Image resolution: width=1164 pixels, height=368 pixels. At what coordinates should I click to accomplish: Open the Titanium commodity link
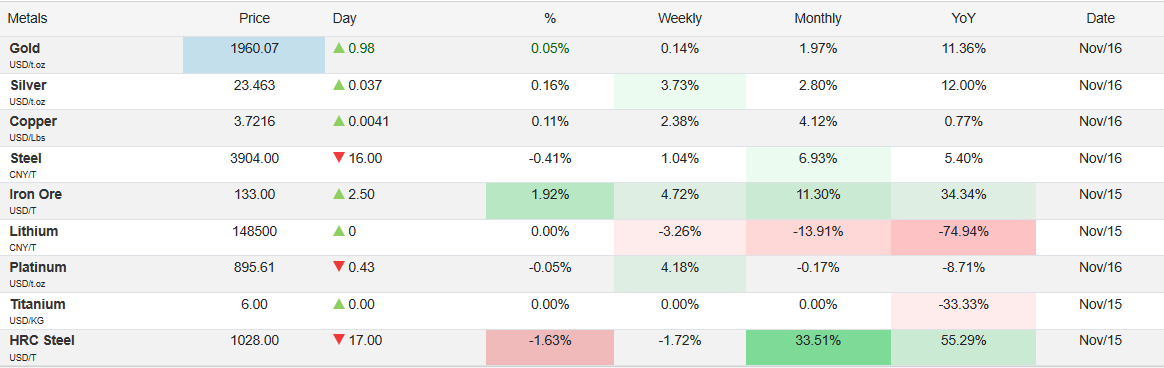pos(37,304)
